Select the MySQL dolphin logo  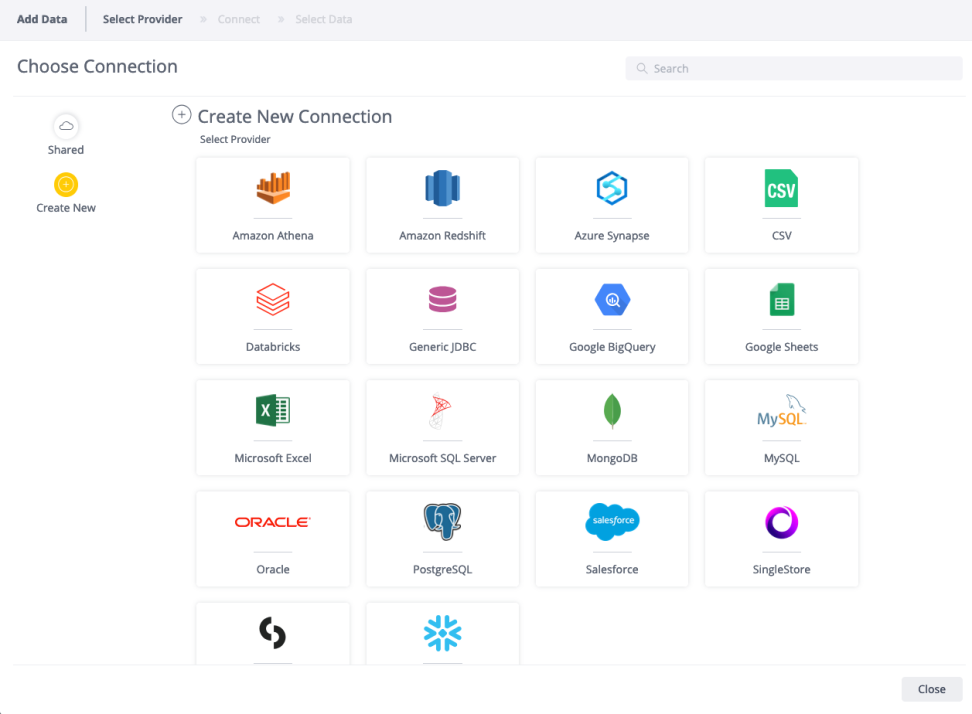pyautogui.click(x=781, y=410)
